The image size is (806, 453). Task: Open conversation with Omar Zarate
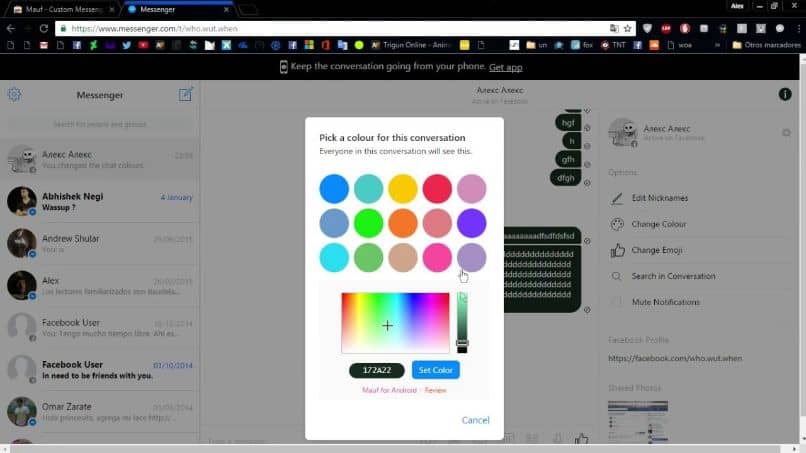[x=100, y=411]
